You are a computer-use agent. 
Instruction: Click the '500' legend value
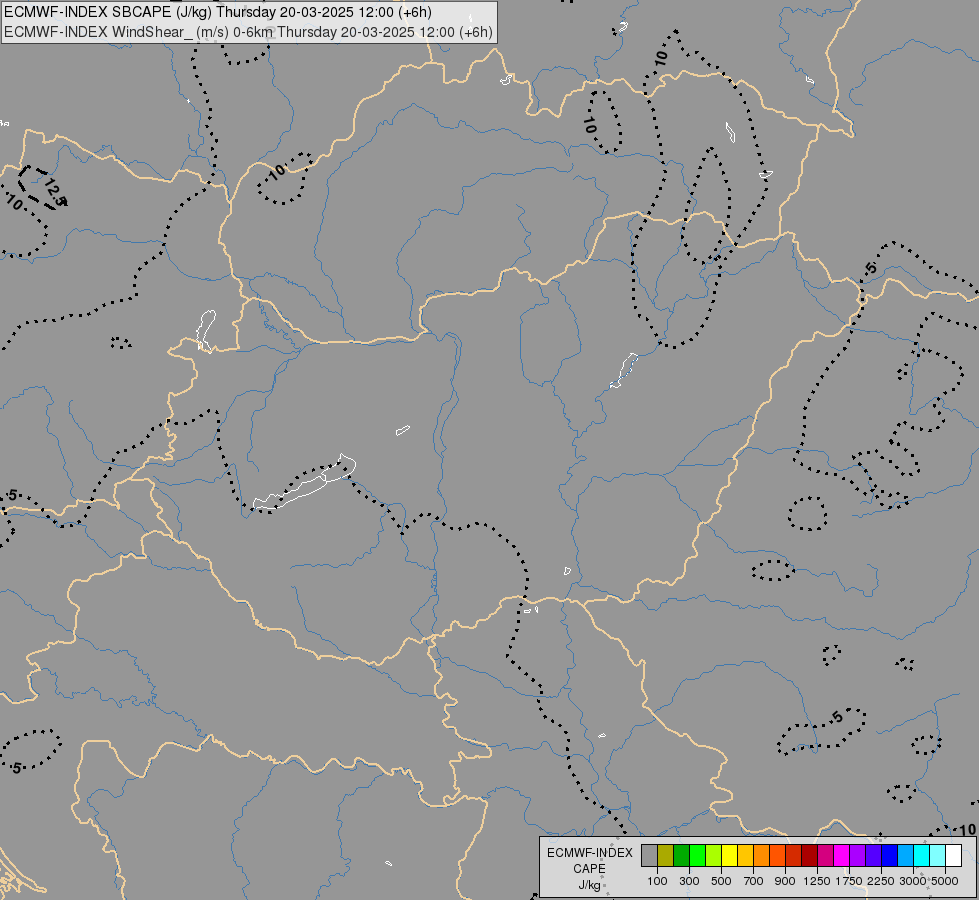point(721,881)
